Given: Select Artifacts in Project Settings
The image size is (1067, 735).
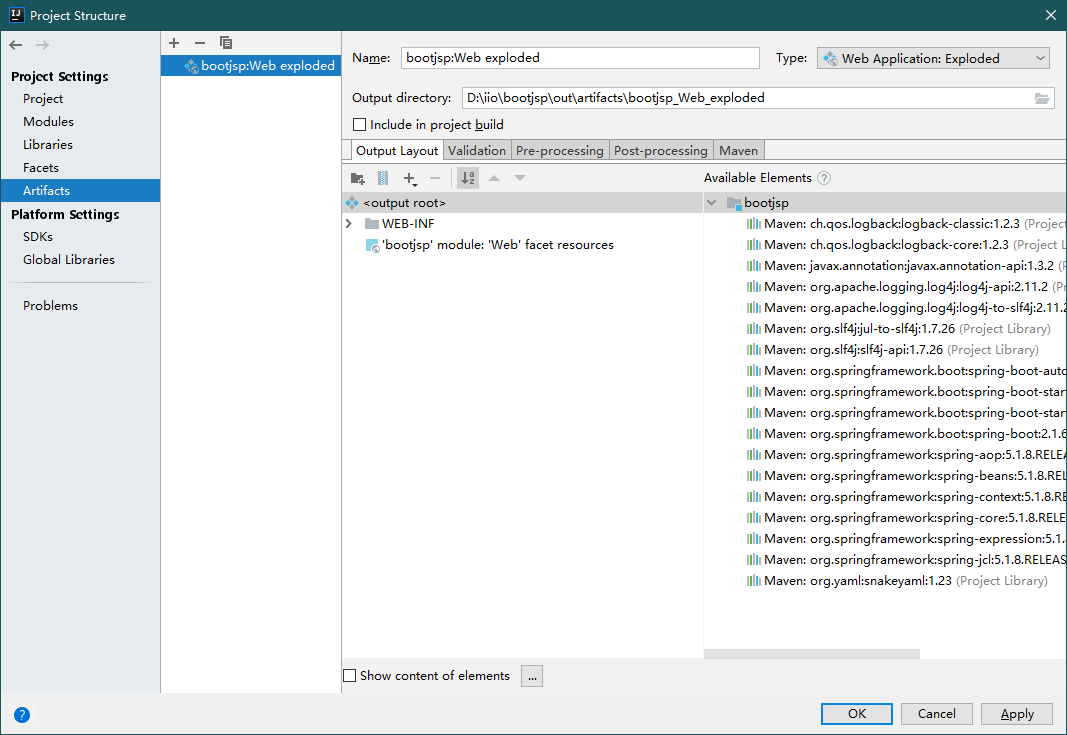Looking at the screenshot, I should 80,191.
